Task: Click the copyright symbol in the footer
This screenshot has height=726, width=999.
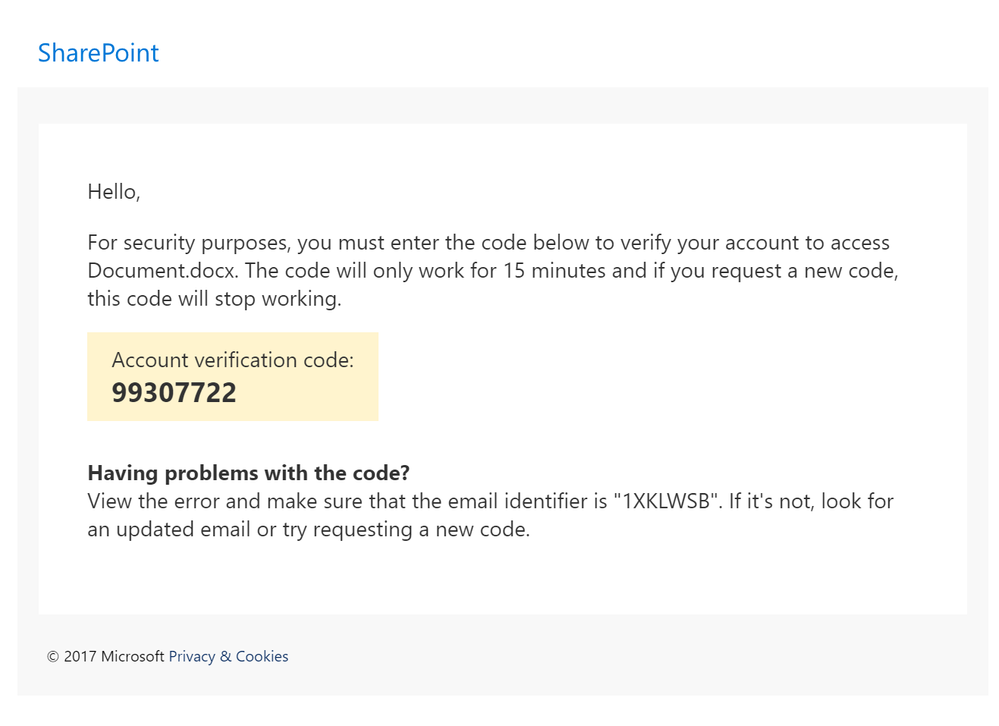Action: (53, 657)
